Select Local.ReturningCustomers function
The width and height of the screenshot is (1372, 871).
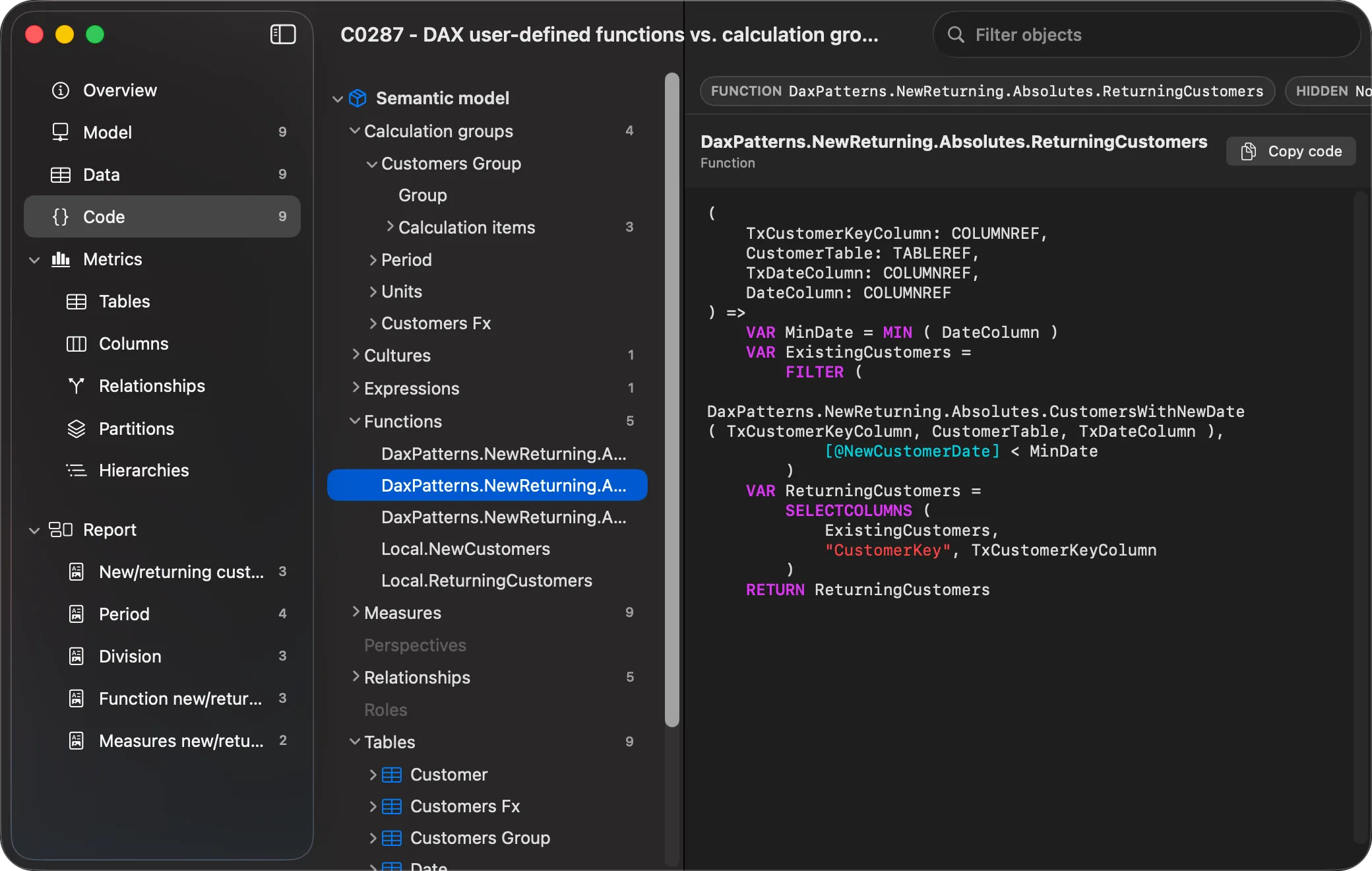(x=487, y=581)
